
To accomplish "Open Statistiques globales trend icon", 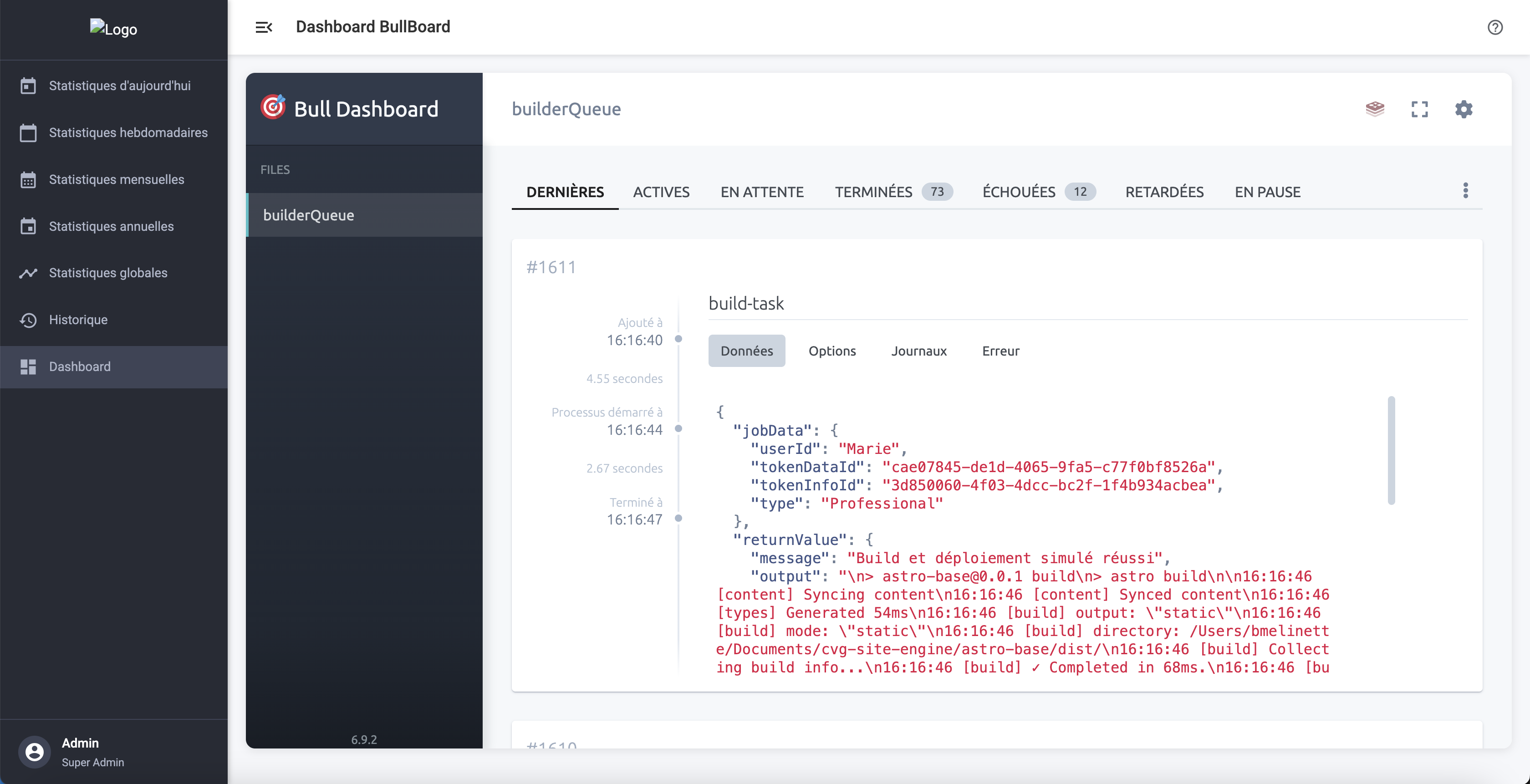I will pos(28,273).
